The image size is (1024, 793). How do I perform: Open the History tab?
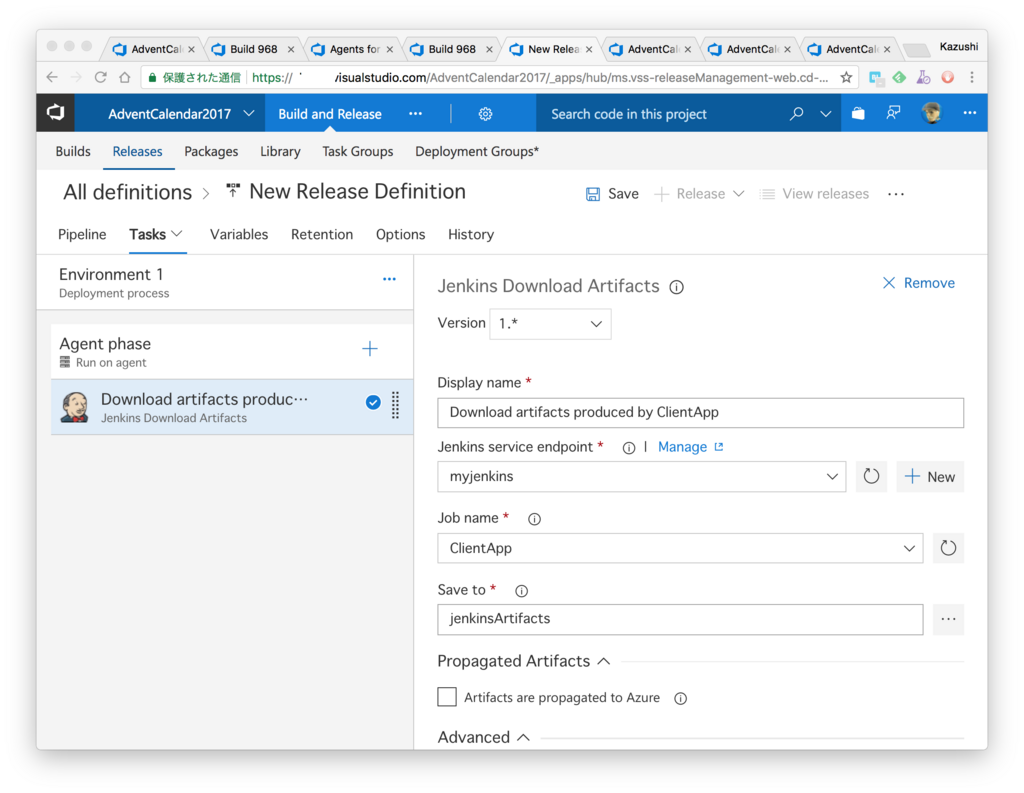point(471,235)
